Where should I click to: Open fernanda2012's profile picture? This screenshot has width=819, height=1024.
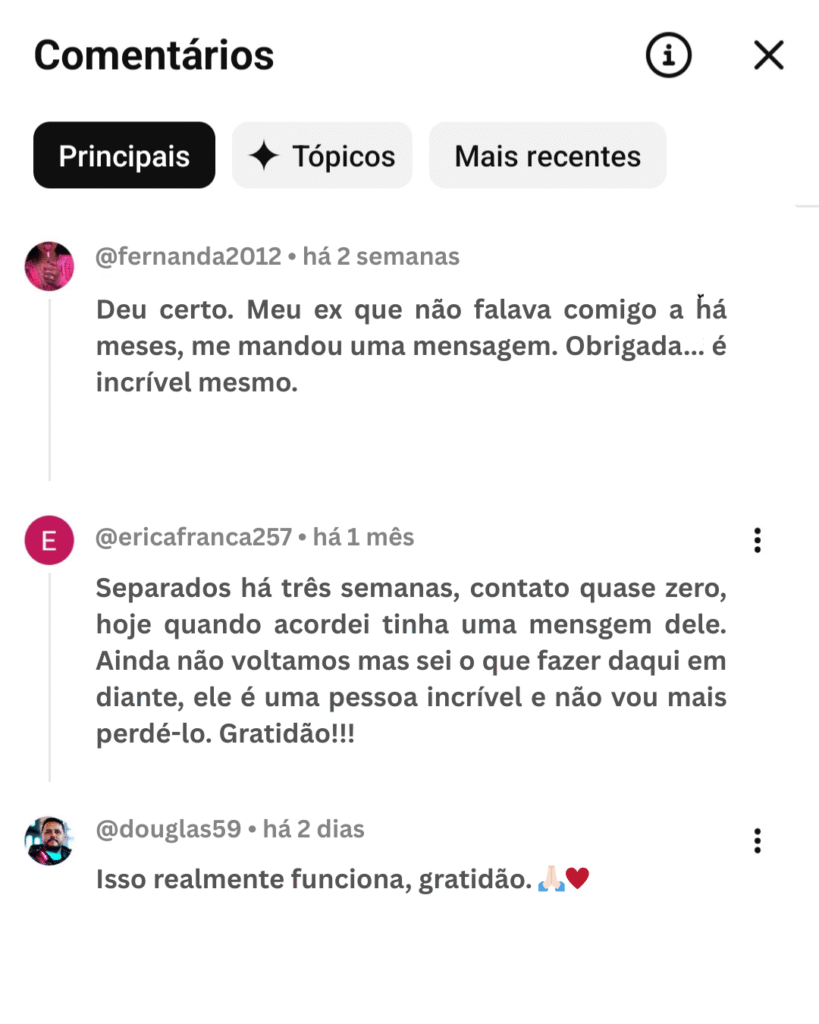[x=49, y=266]
